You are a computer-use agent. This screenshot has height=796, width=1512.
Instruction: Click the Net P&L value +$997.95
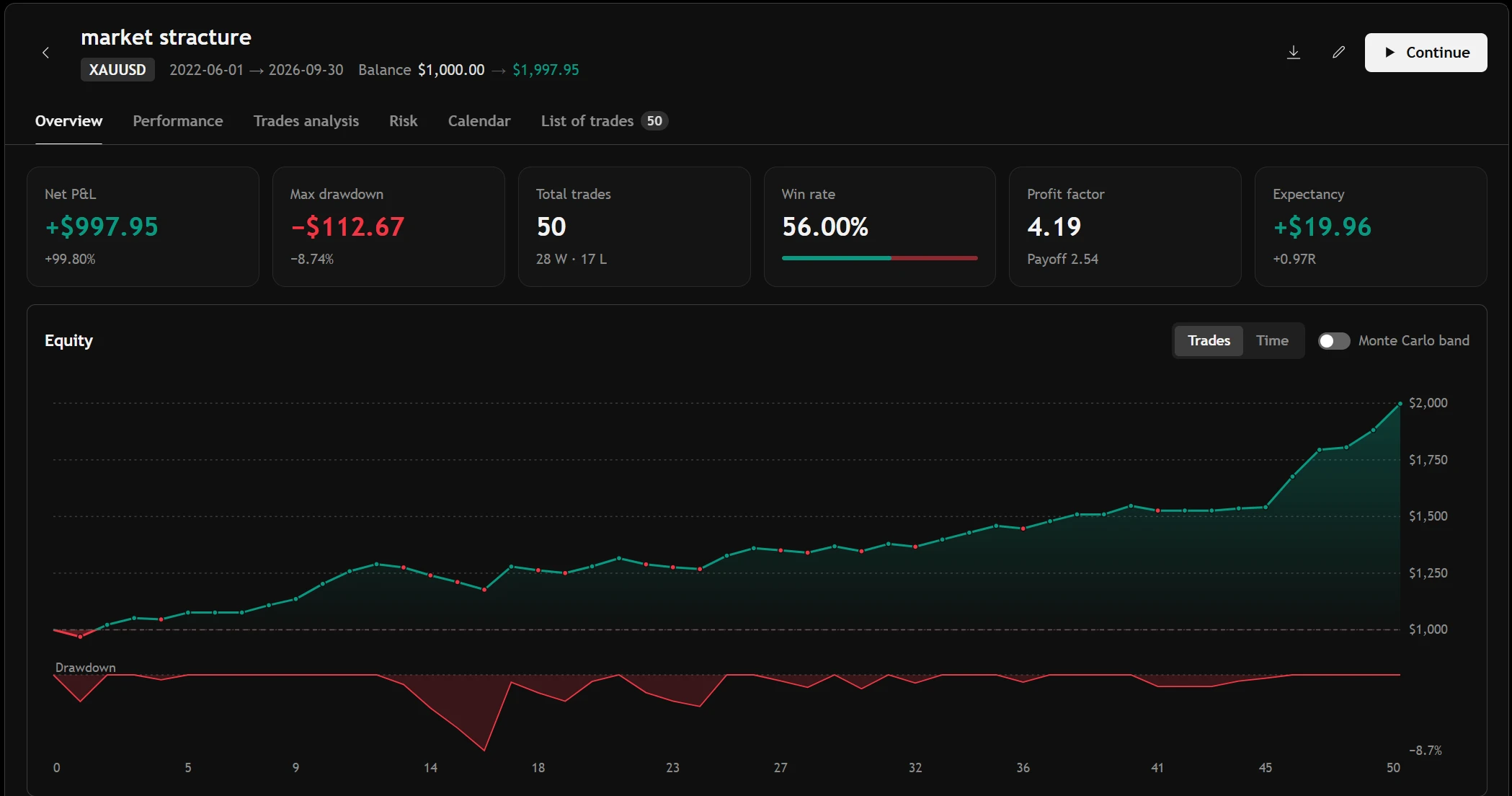pyautogui.click(x=102, y=226)
